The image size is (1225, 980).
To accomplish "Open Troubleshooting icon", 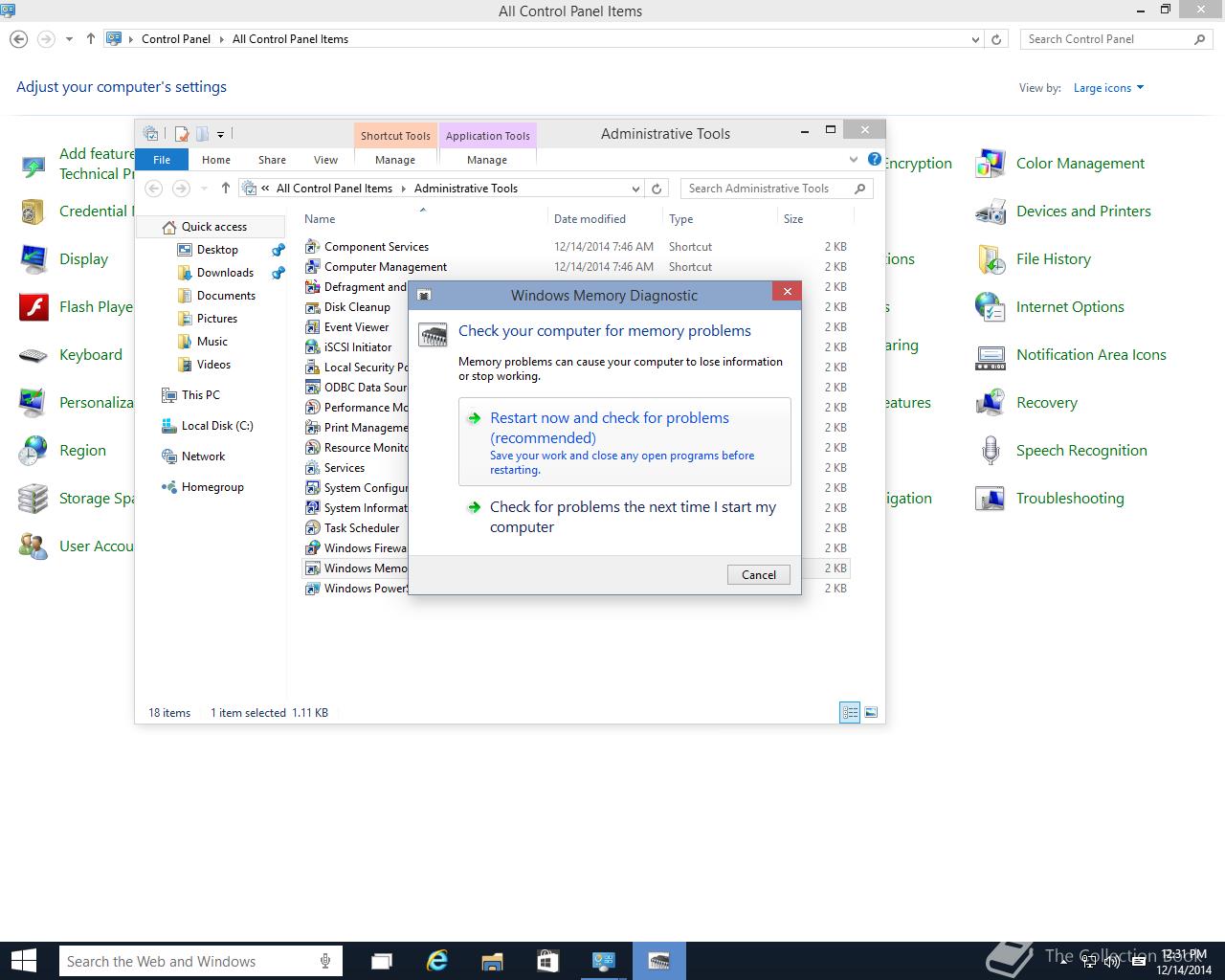I will [990, 499].
